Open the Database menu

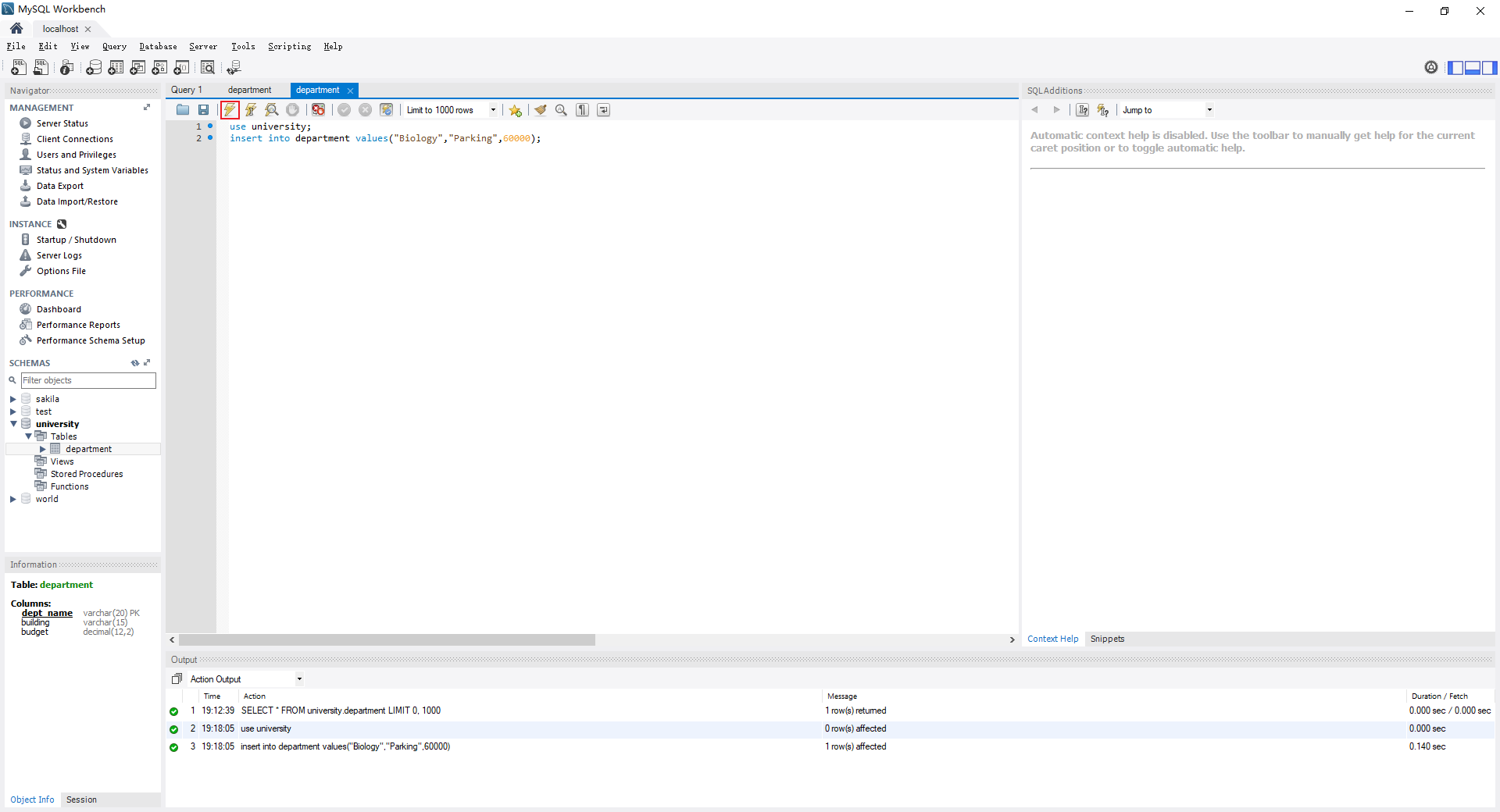[x=158, y=47]
